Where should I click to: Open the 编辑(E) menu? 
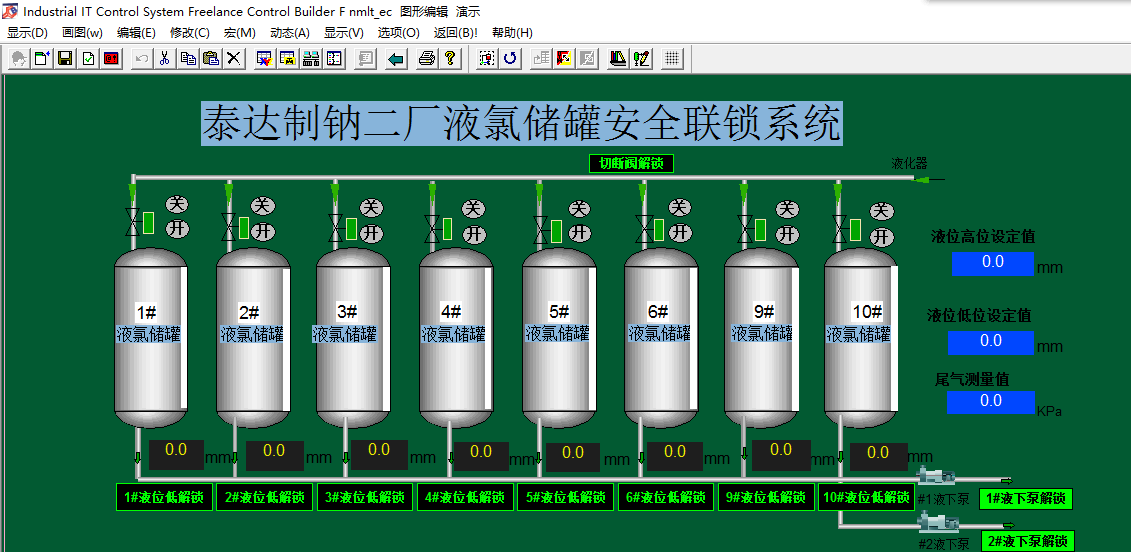136,33
